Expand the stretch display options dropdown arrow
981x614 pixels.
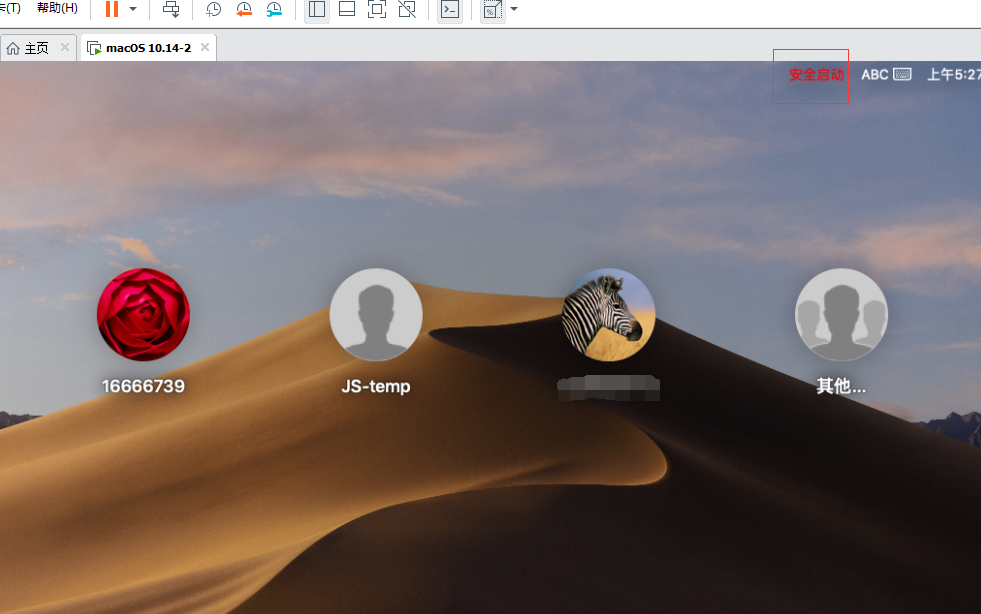coord(514,9)
